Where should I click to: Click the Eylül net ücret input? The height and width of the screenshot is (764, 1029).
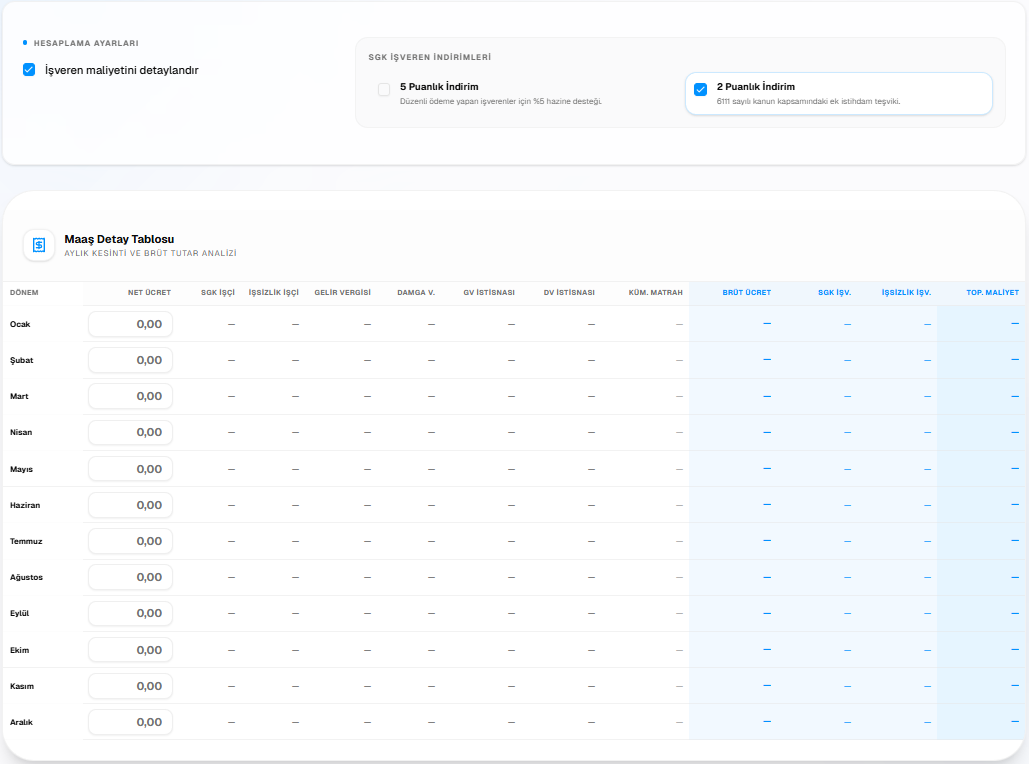coord(131,613)
